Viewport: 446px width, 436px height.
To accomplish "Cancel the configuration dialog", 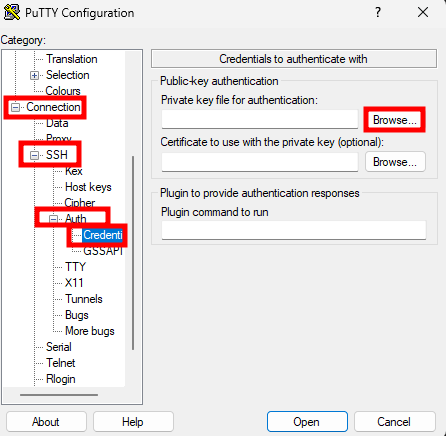I will [395, 422].
